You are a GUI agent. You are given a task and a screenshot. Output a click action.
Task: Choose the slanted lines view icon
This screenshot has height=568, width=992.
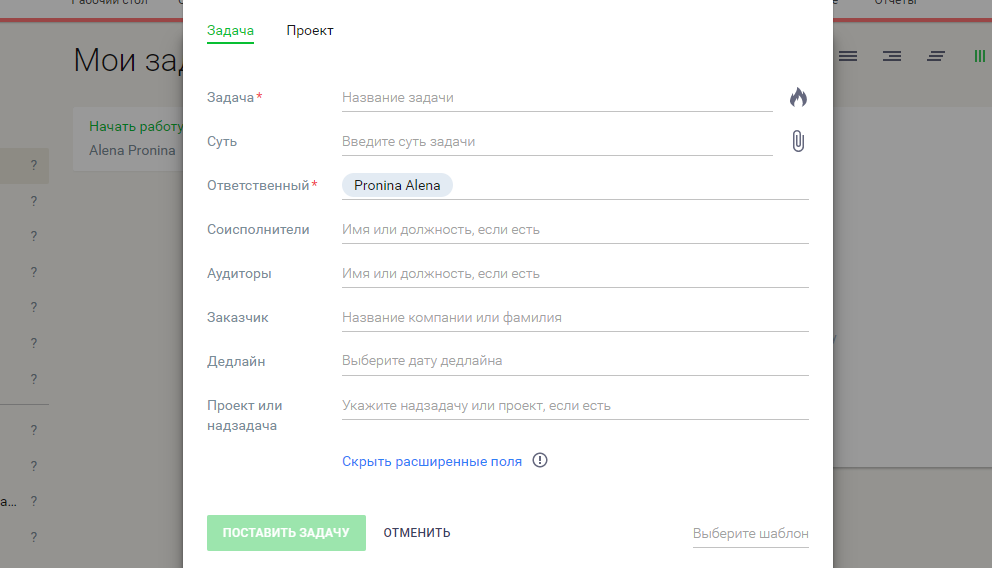936,56
